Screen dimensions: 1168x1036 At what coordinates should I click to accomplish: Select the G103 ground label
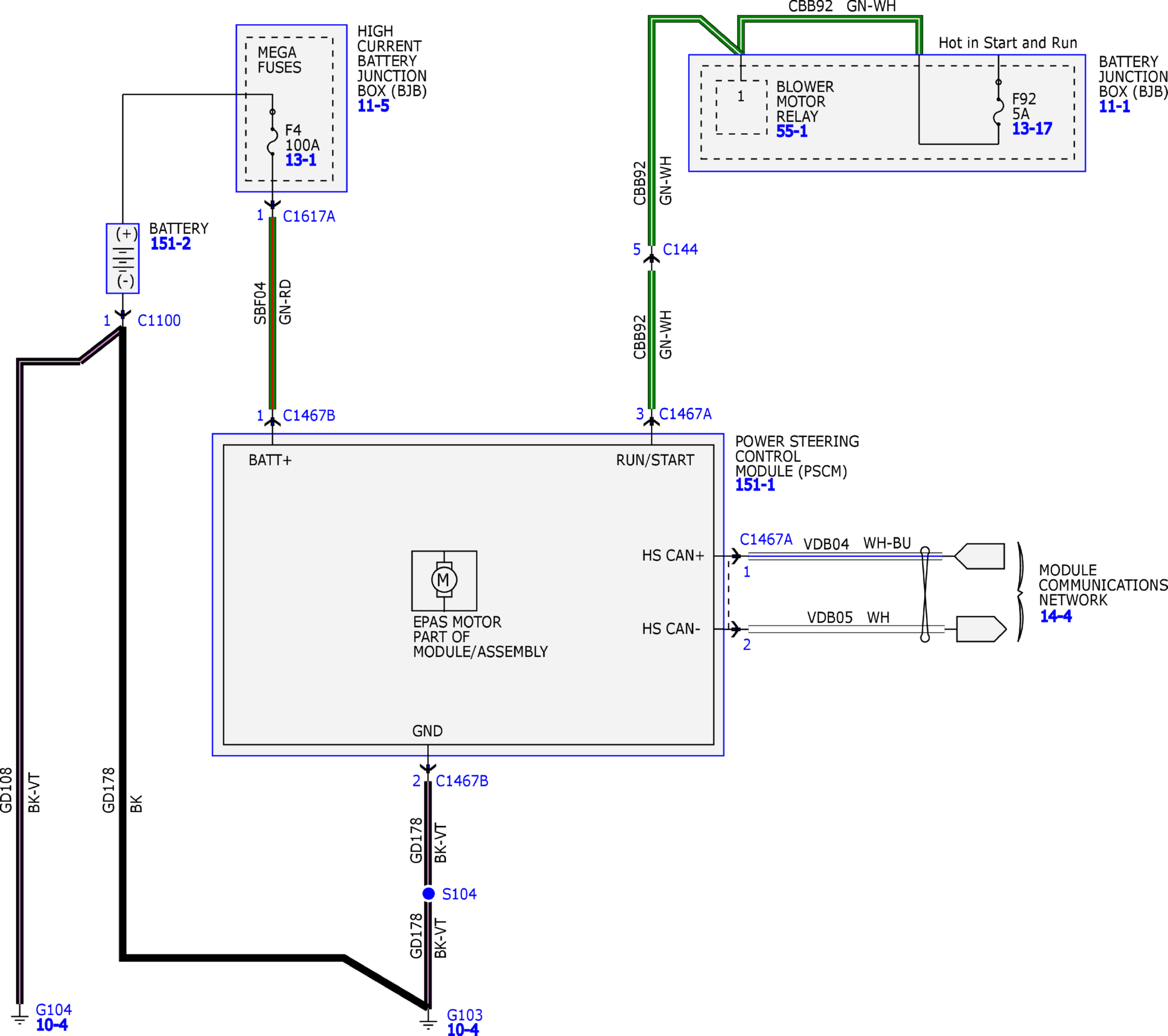point(464,1015)
